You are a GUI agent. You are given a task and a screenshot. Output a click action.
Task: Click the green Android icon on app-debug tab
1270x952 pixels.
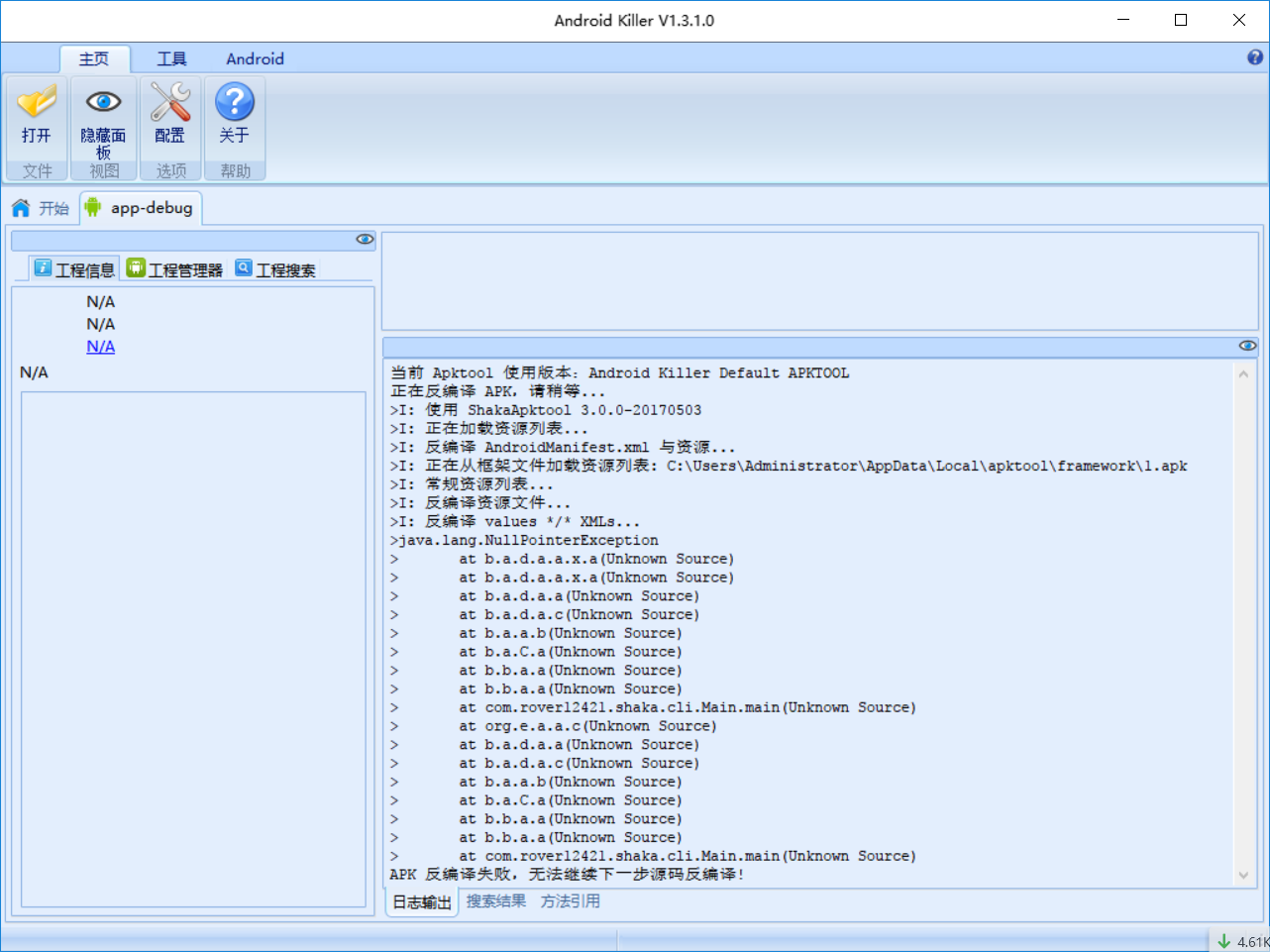94,207
